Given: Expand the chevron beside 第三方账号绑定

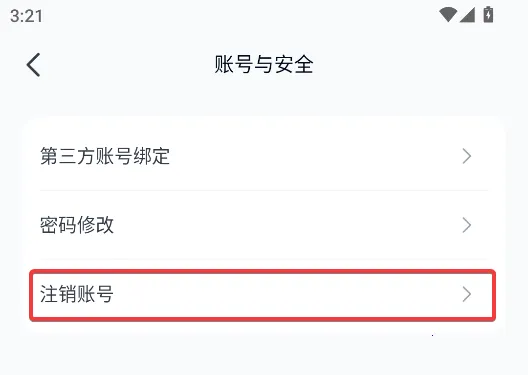Looking at the screenshot, I should tap(467, 156).
